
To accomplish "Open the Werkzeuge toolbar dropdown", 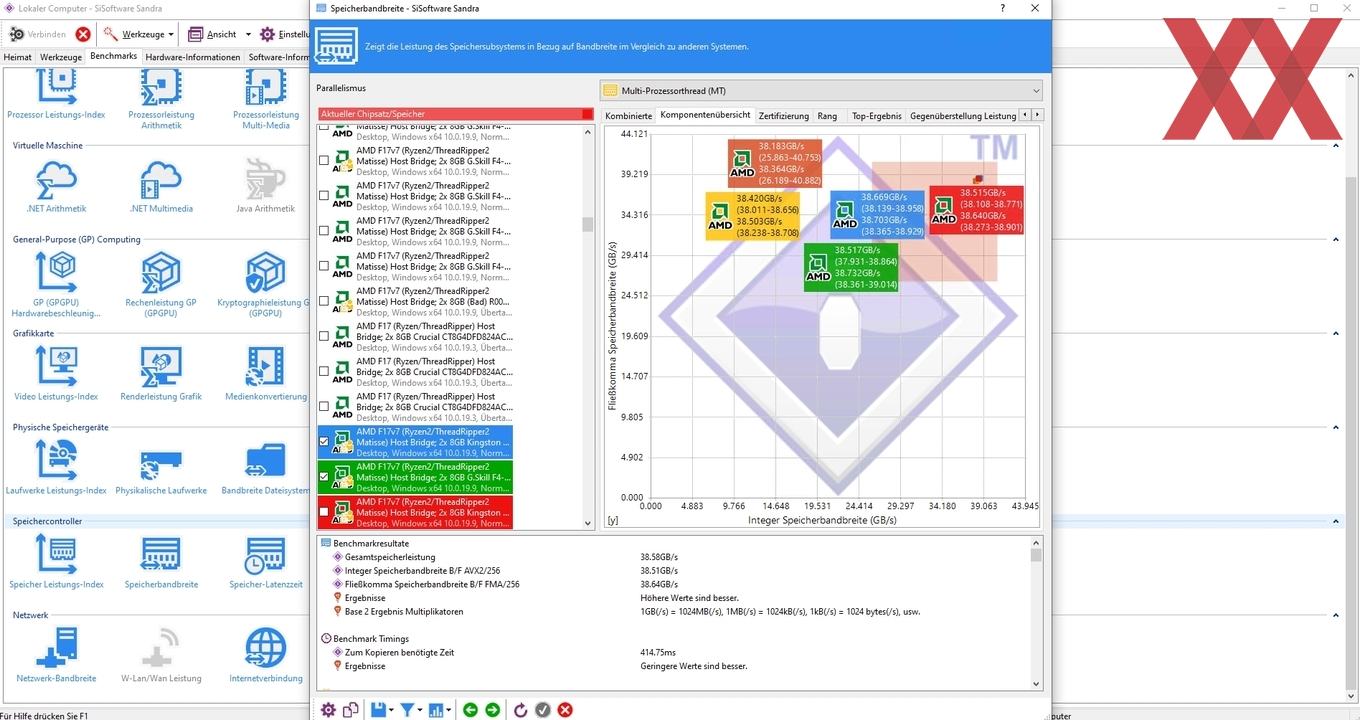I will pos(171,34).
